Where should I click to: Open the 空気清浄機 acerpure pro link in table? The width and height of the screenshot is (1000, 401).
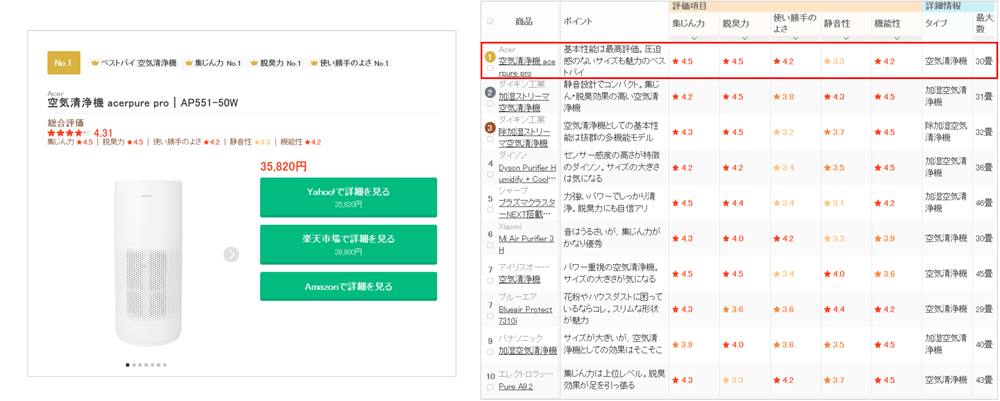pyautogui.click(x=527, y=67)
